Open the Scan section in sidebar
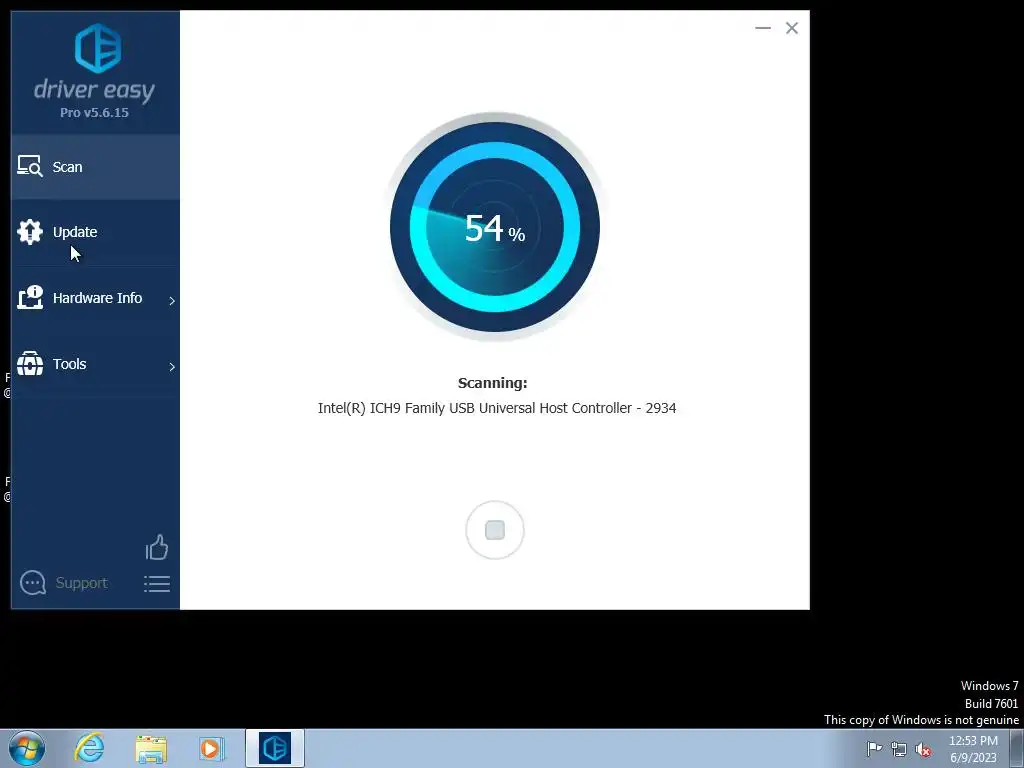The height and width of the screenshot is (768, 1024). coord(95,167)
